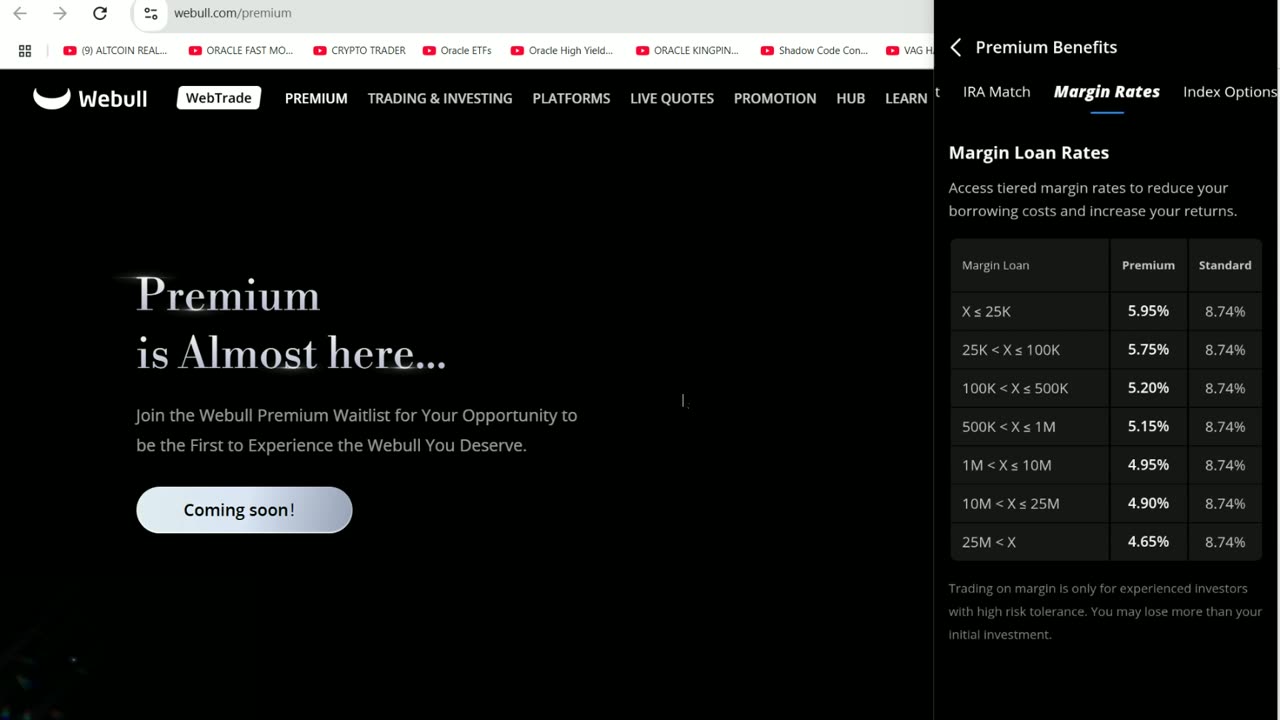Viewport: 1280px width, 720px height.
Task: Go back using Premium Benefits chevron
Action: tap(955, 47)
